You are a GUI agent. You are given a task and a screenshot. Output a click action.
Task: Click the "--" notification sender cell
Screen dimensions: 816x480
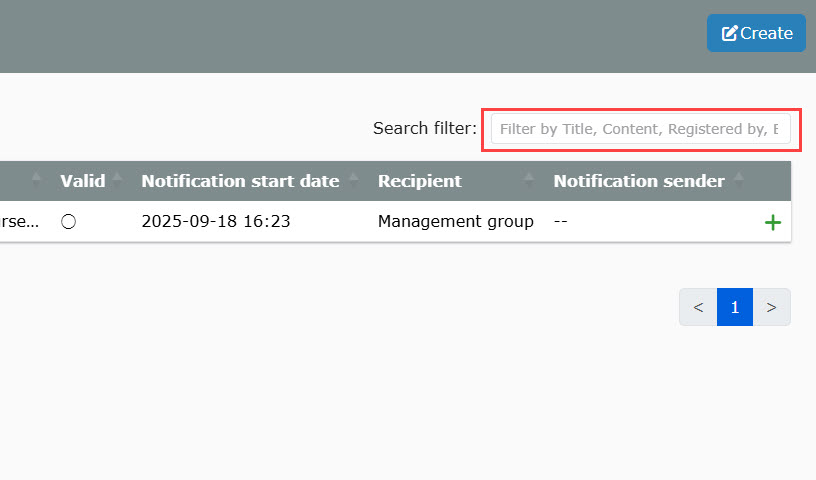pos(561,221)
